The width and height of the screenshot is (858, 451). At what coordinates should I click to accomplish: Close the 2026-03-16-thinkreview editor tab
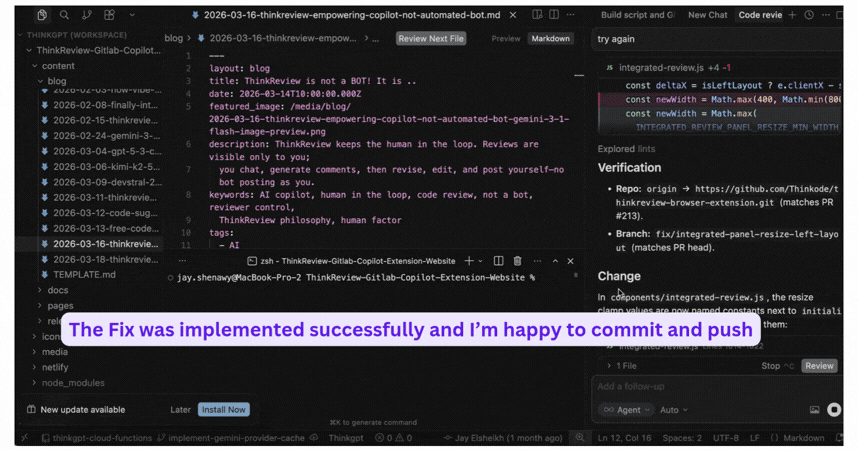(x=513, y=15)
